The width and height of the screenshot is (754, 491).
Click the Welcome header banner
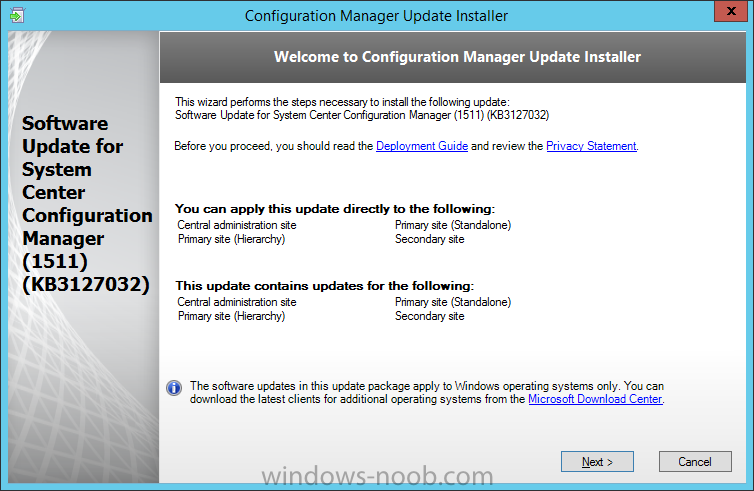(453, 57)
